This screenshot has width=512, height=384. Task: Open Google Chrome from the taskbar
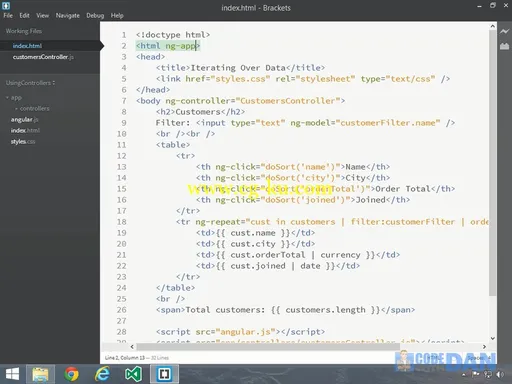[71, 374]
